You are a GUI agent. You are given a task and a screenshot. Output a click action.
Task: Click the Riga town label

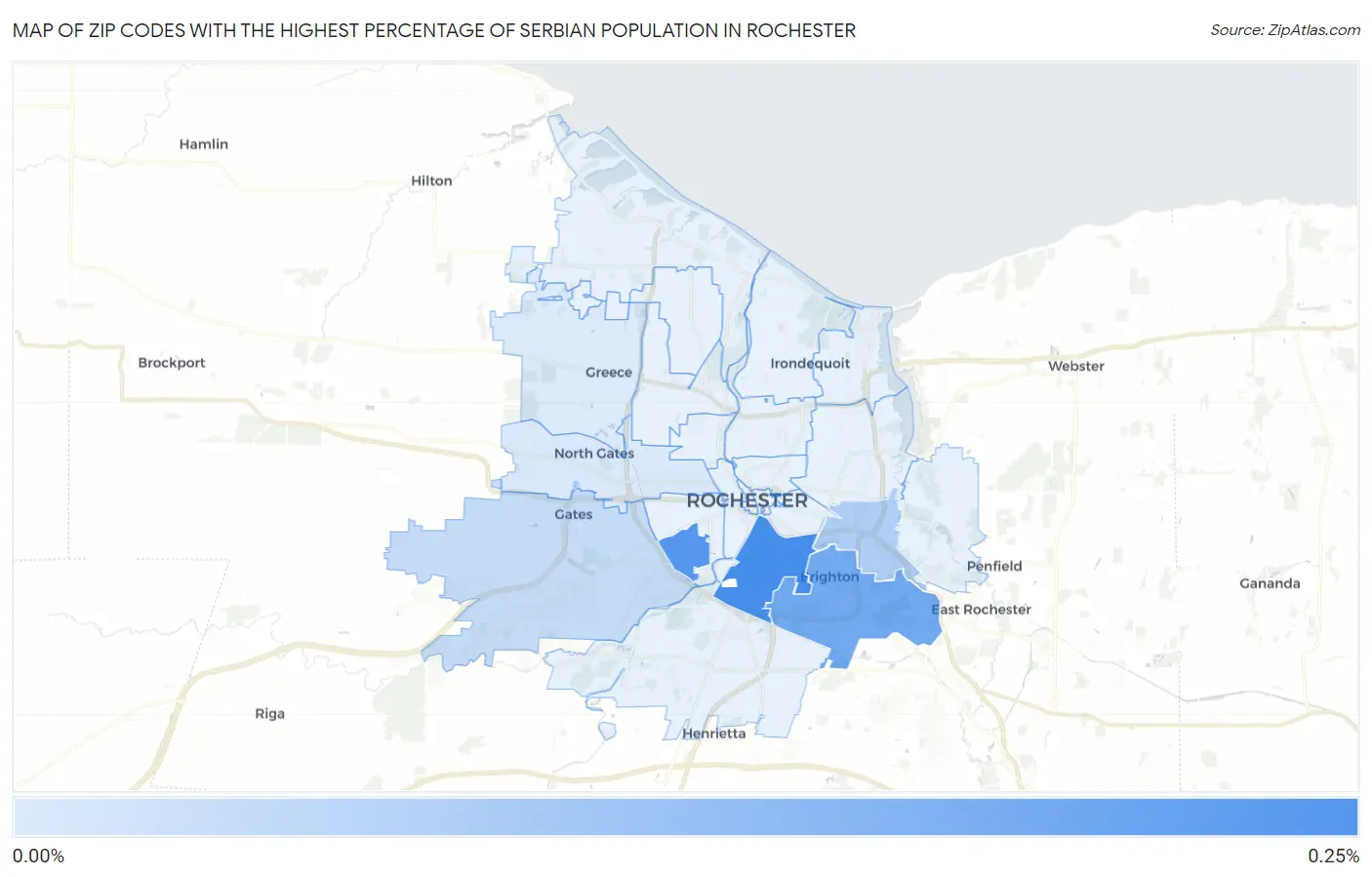[x=270, y=714]
